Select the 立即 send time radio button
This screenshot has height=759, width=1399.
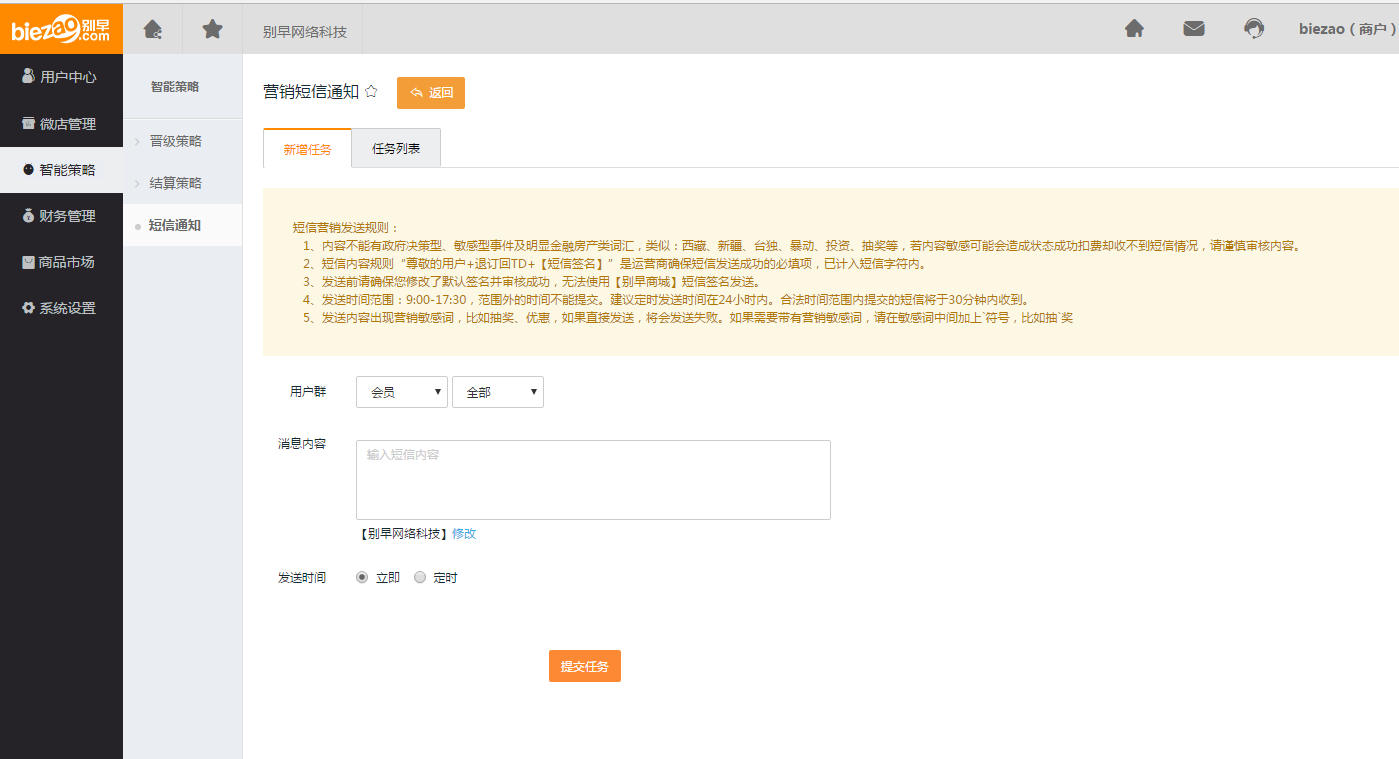pos(363,578)
